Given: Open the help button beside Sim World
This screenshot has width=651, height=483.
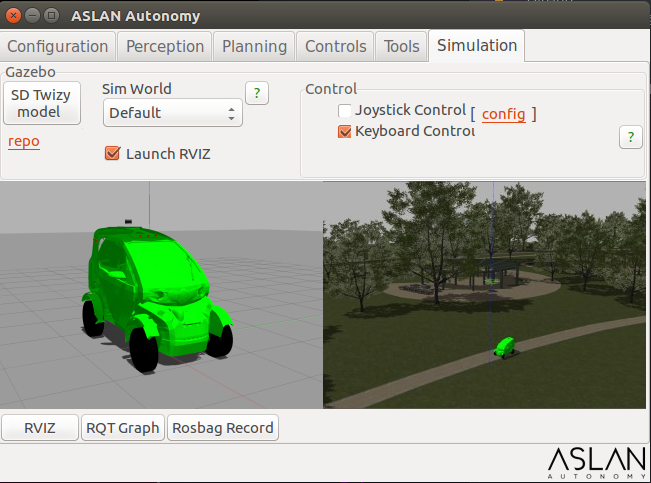Looking at the screenshot, I should [257, 93].
